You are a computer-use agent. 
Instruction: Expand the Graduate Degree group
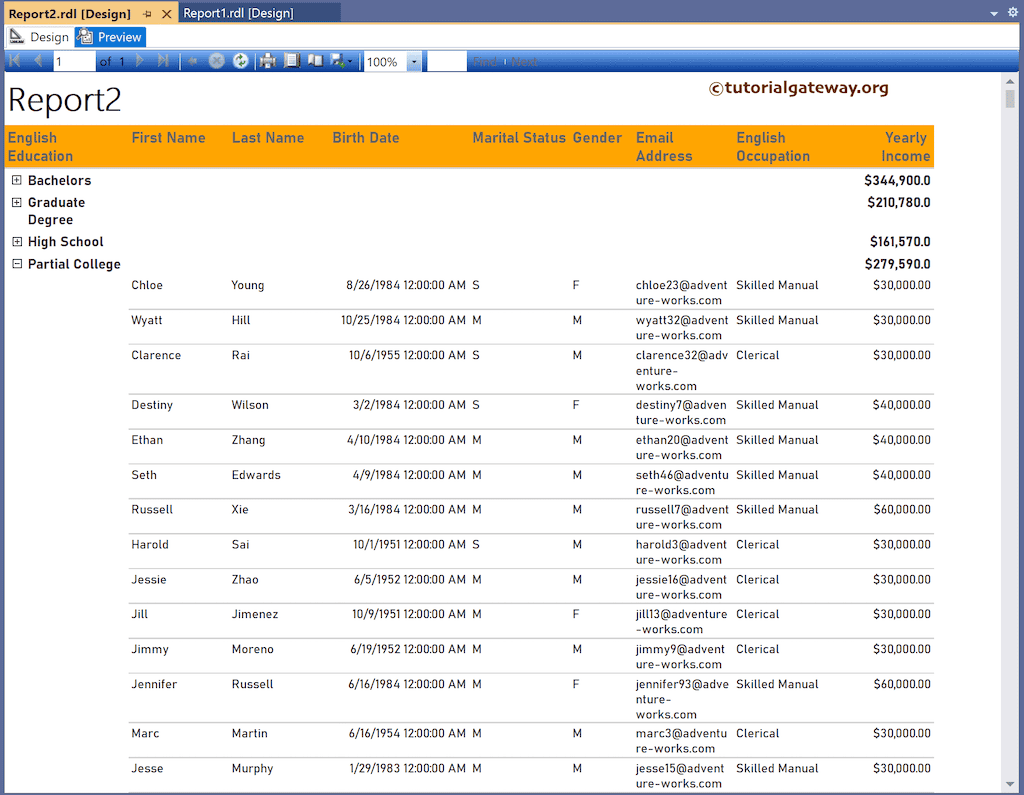pyautogui.click(x=16, y=202)
